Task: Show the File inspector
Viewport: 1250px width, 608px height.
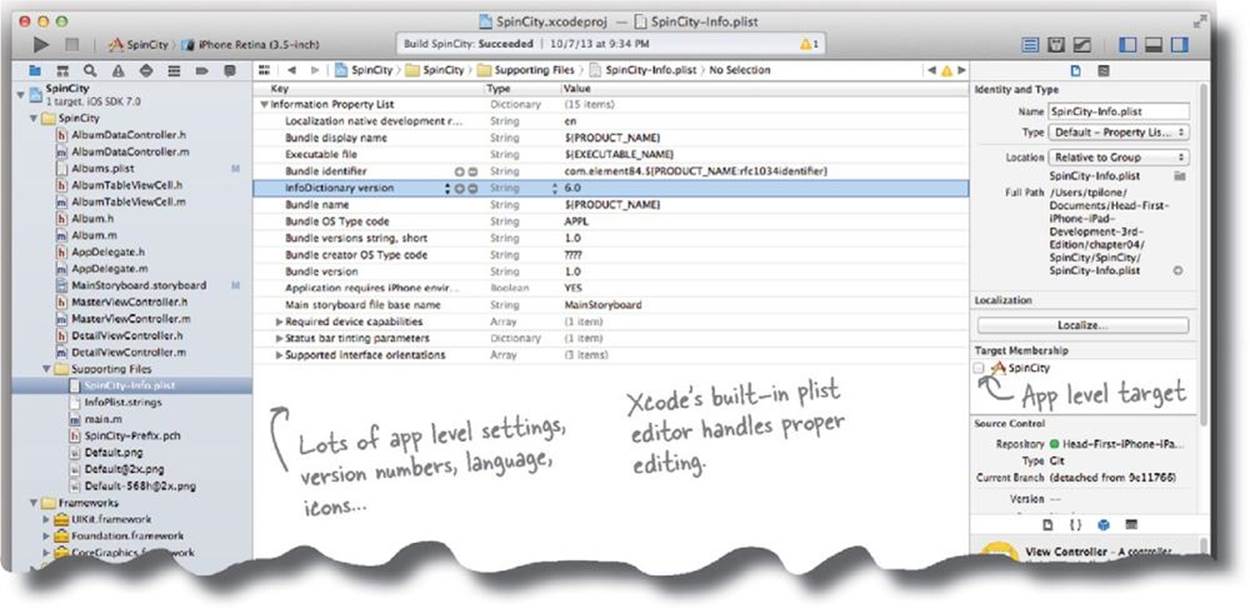Action: click(x=1076, y=70)
